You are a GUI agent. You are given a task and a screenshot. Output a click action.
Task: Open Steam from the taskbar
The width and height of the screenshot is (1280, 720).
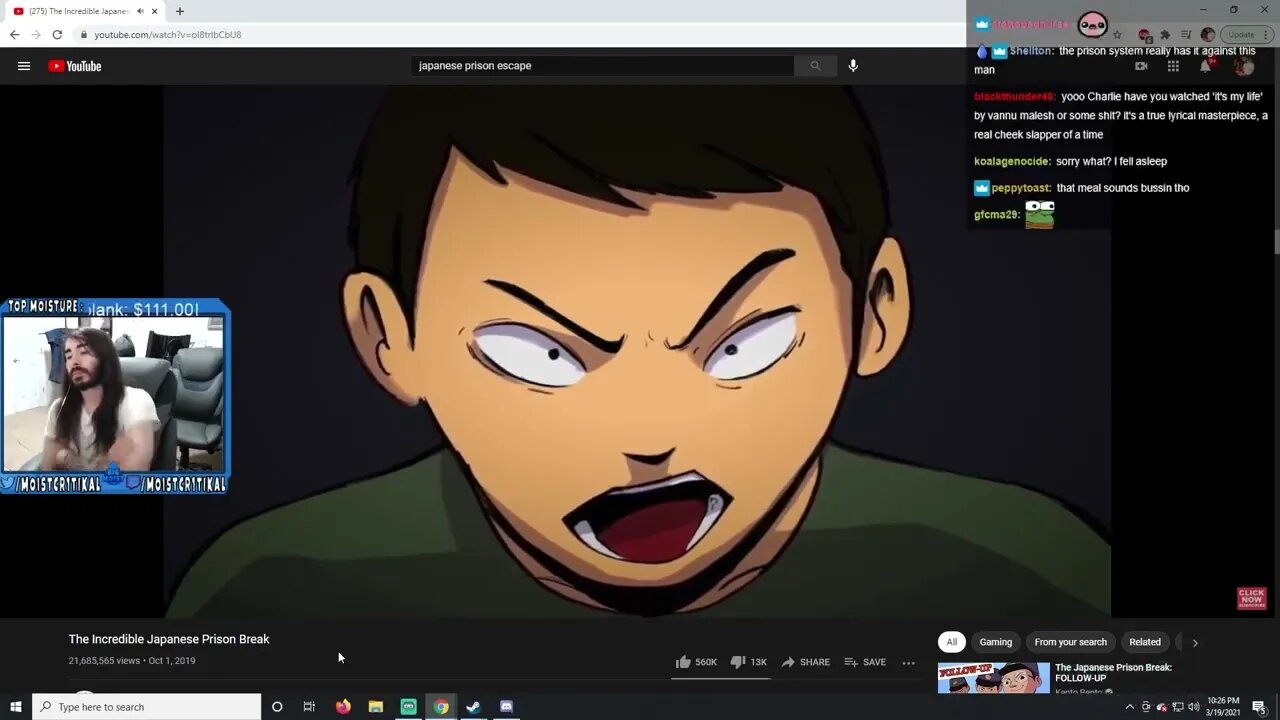pyautogui.click(x=474, y=707)
